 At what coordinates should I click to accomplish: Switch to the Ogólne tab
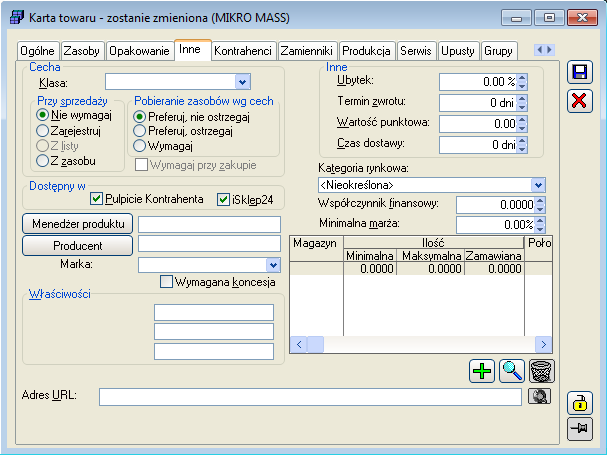38,51
